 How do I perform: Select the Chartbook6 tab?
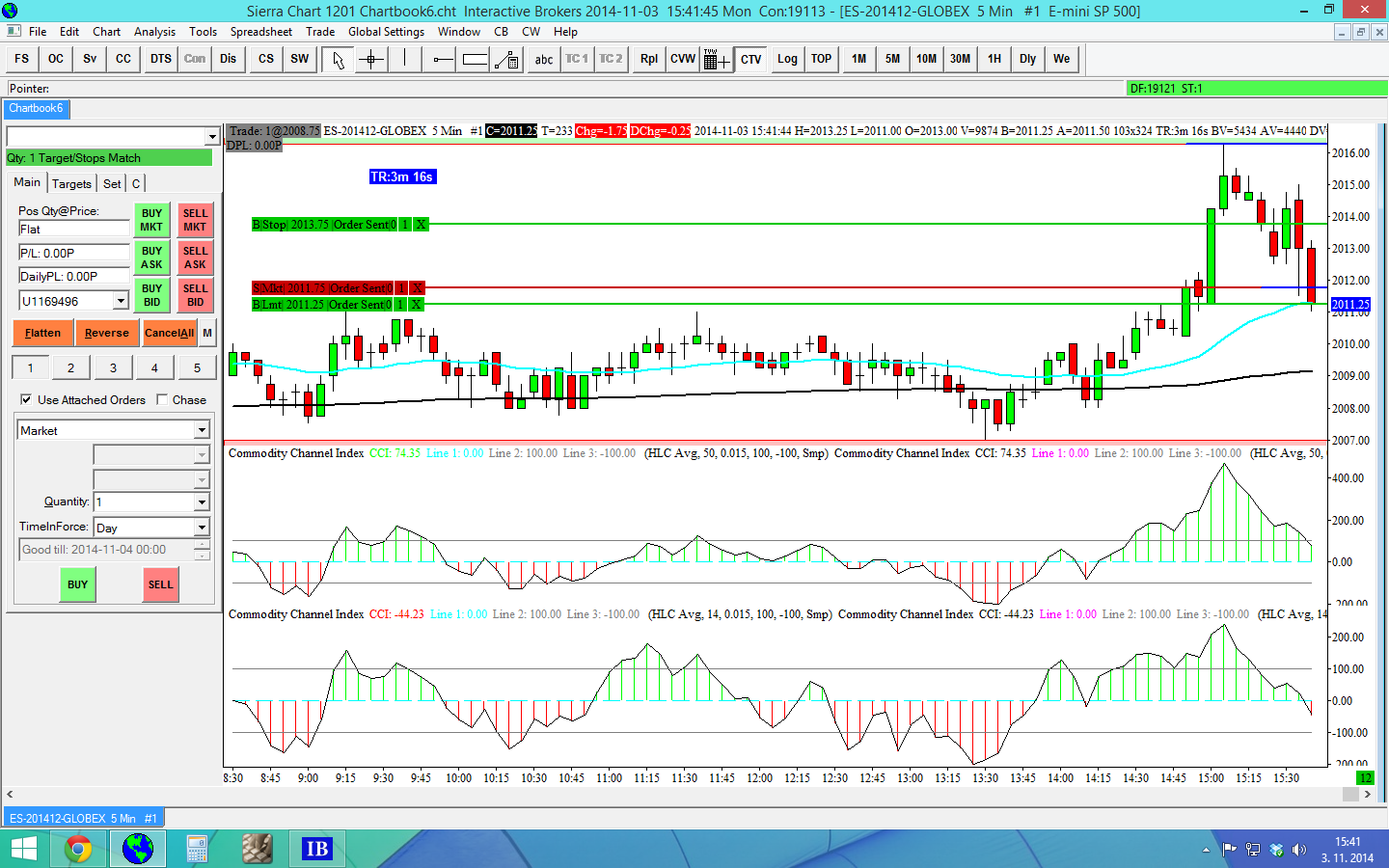pyautogui.click(x=36, y=109)
